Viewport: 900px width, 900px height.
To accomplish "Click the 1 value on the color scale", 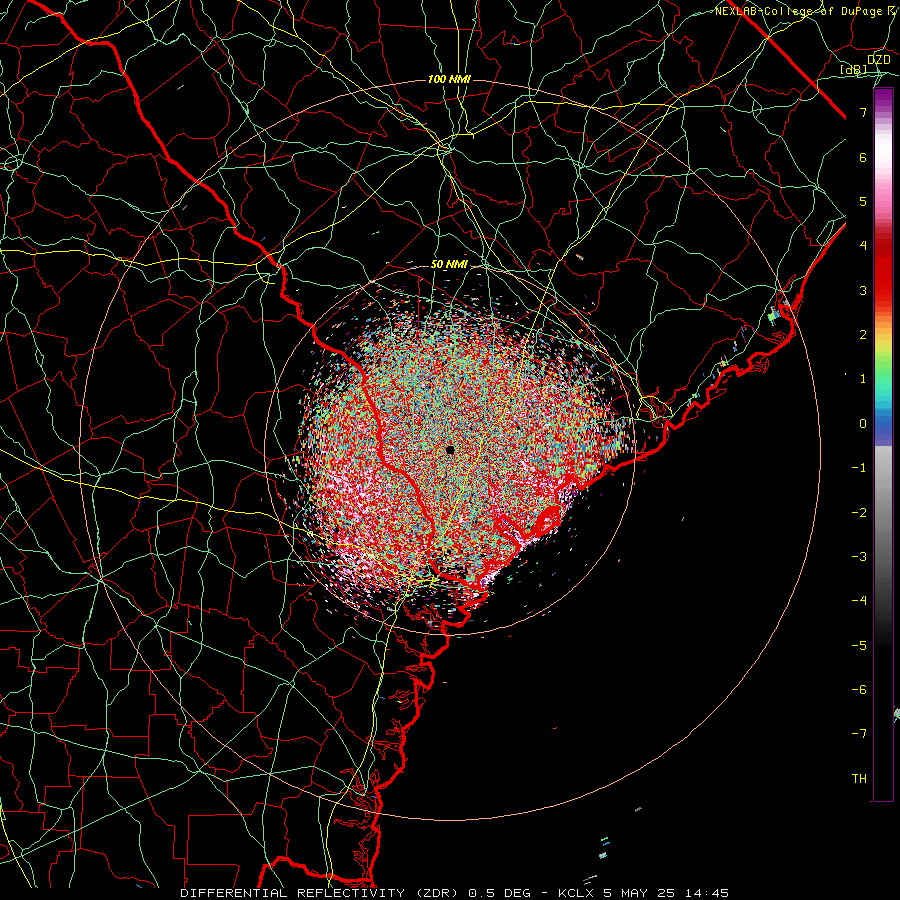I will tap(863, 379).
